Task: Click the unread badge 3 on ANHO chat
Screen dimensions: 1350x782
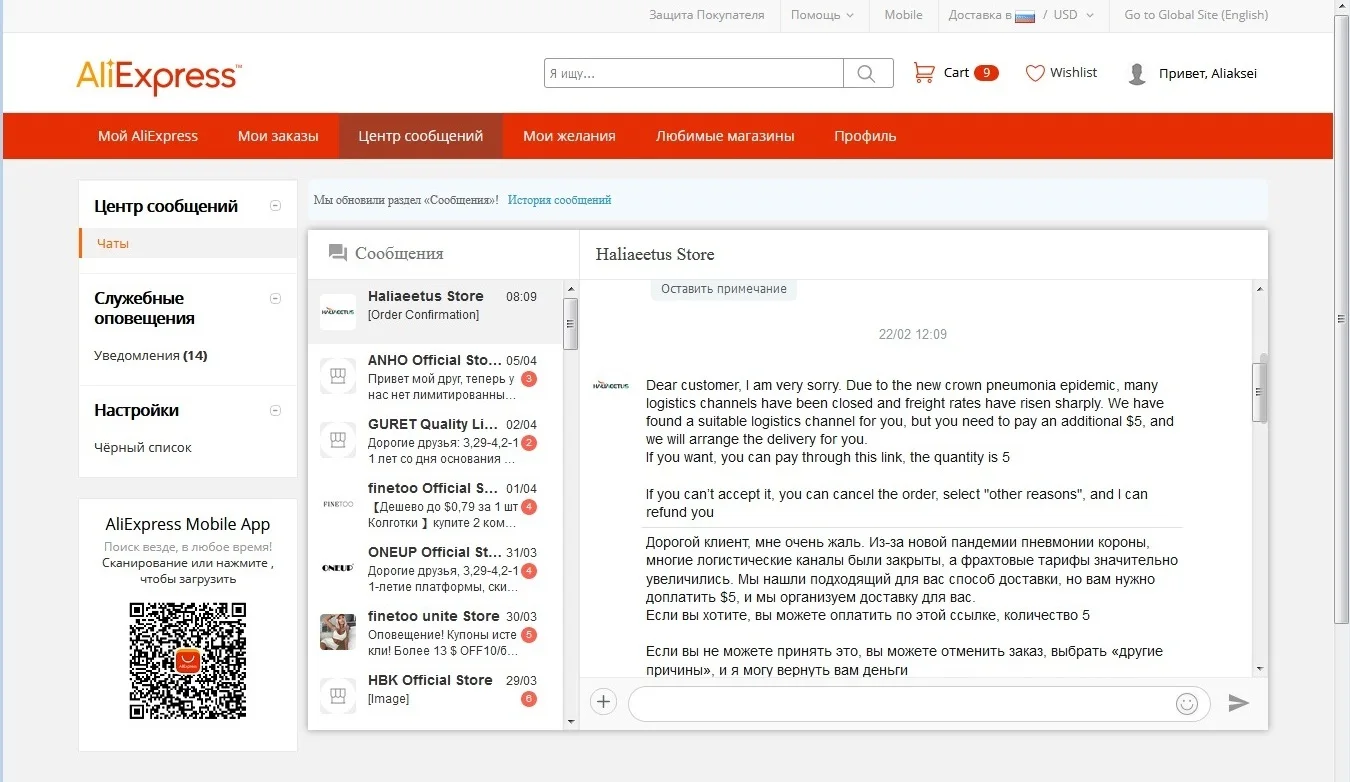Action: 529,379
